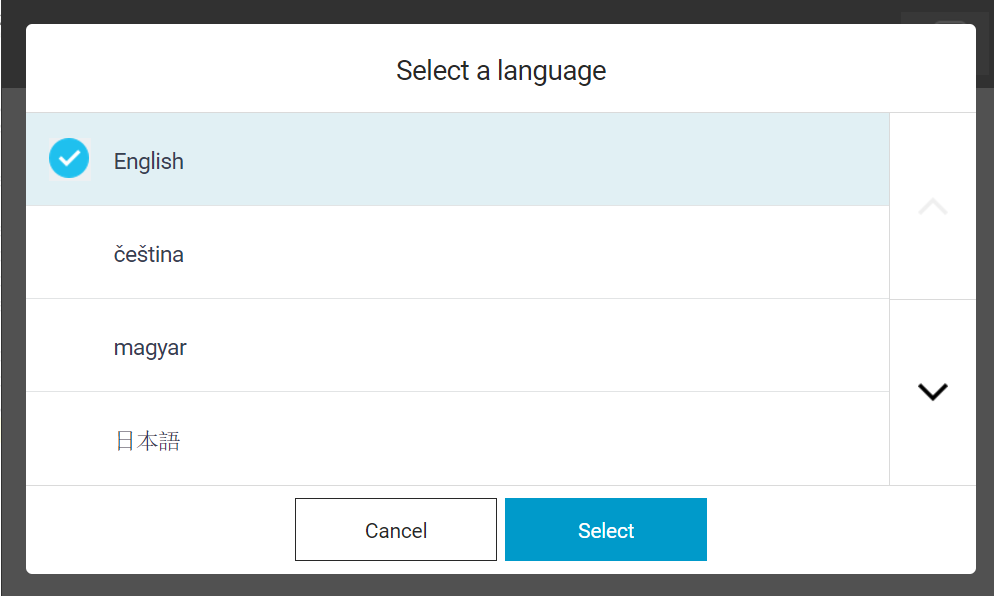Click the greyed-out up chevron arrow
The width and height of the screenshot is (994, 596).
pos(933,207)
